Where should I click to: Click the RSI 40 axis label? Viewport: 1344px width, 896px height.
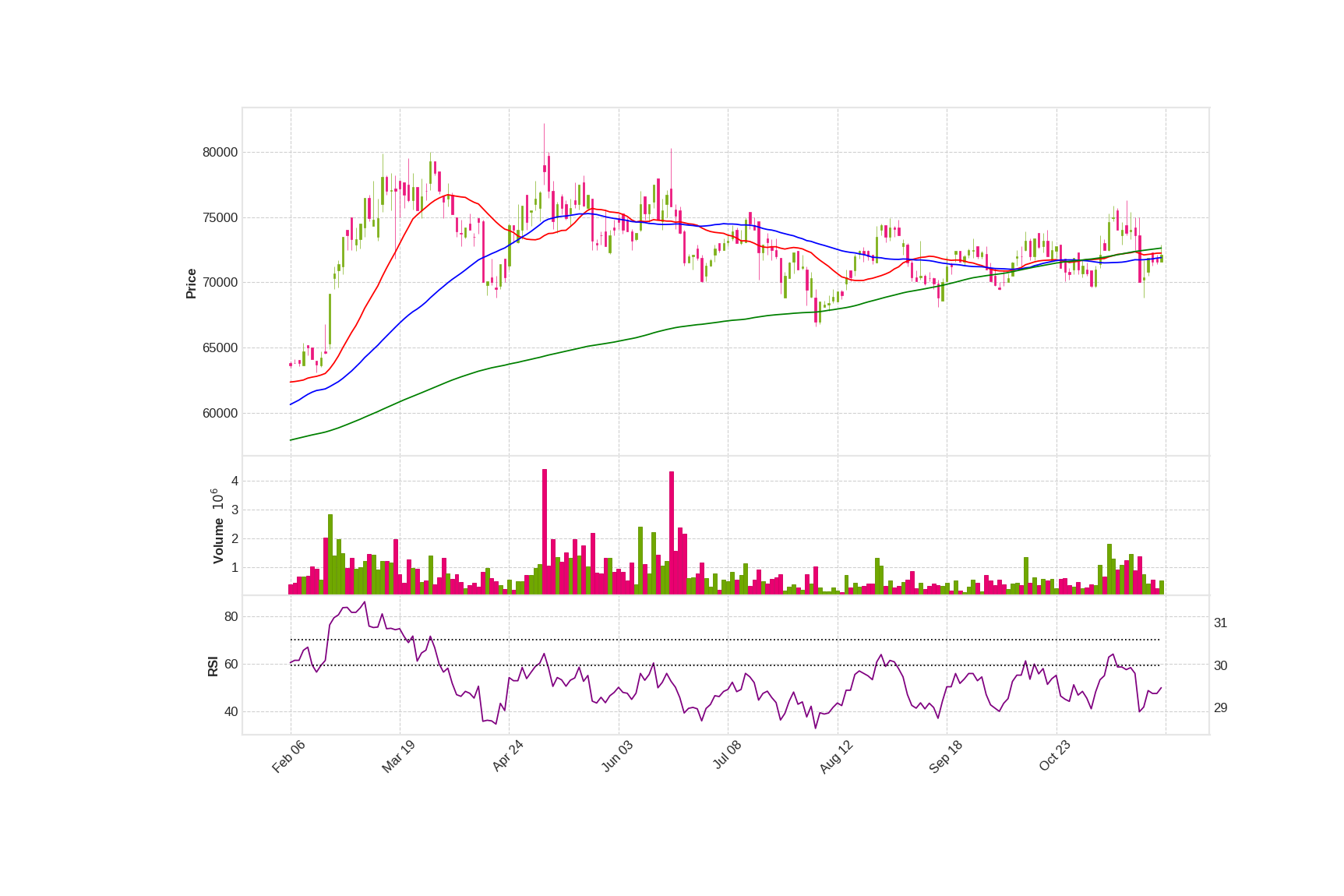231,712
